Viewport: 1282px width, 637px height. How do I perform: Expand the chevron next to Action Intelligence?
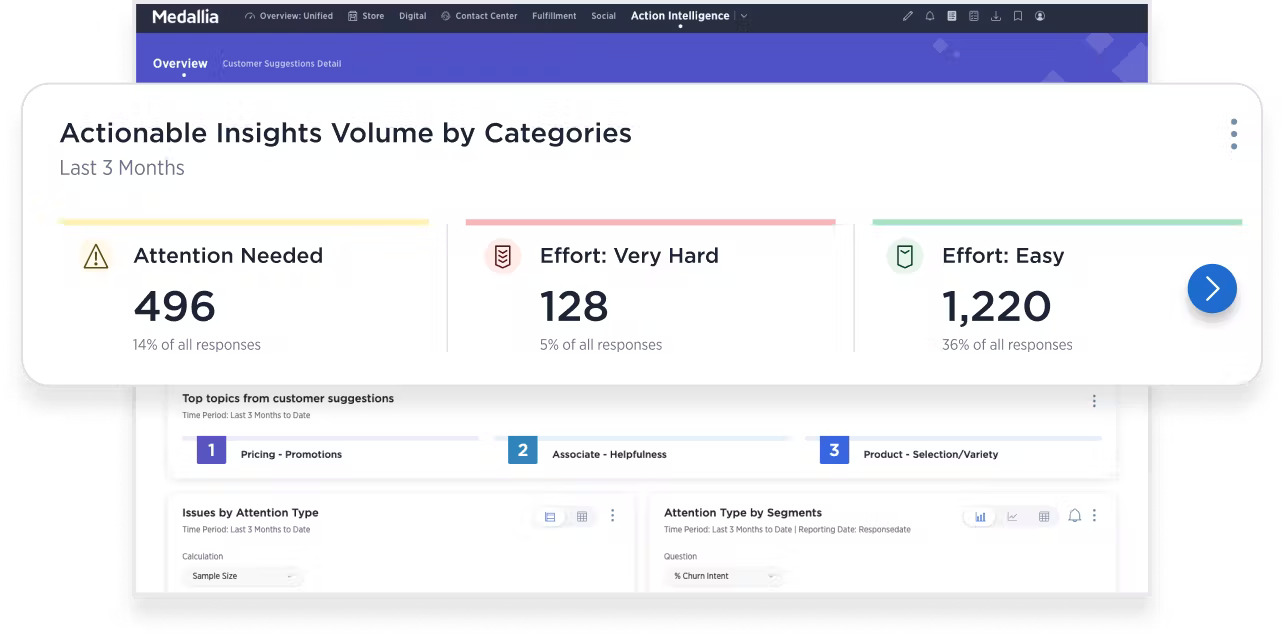[744, 16]
